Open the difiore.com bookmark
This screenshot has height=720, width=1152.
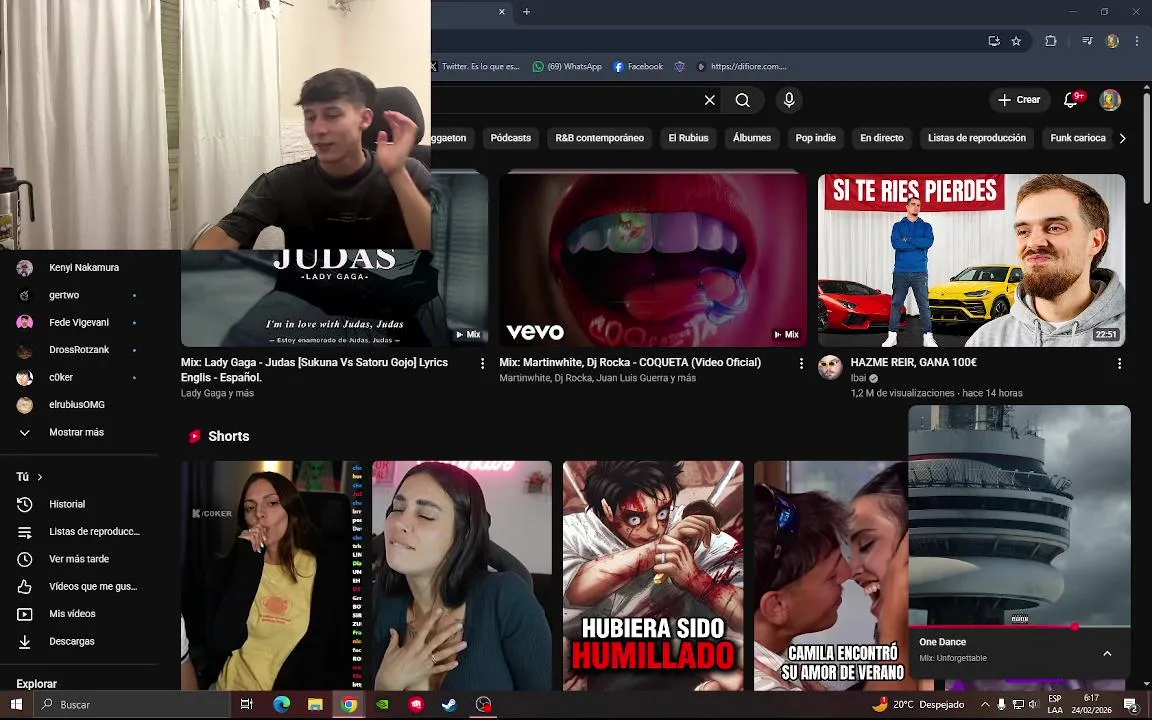(741, 66)
